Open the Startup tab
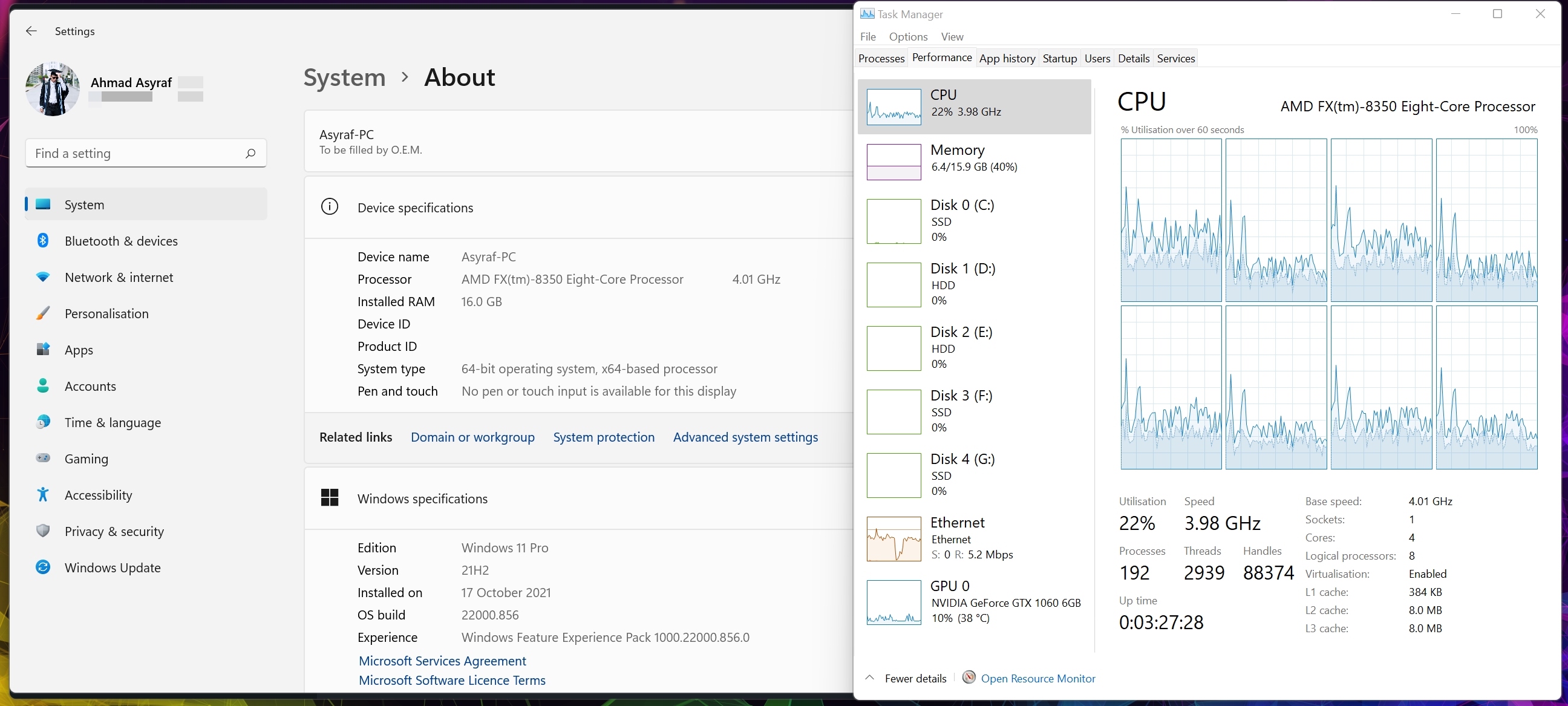The height and width of the screenshot is (706, 1568). (1059, 59)
